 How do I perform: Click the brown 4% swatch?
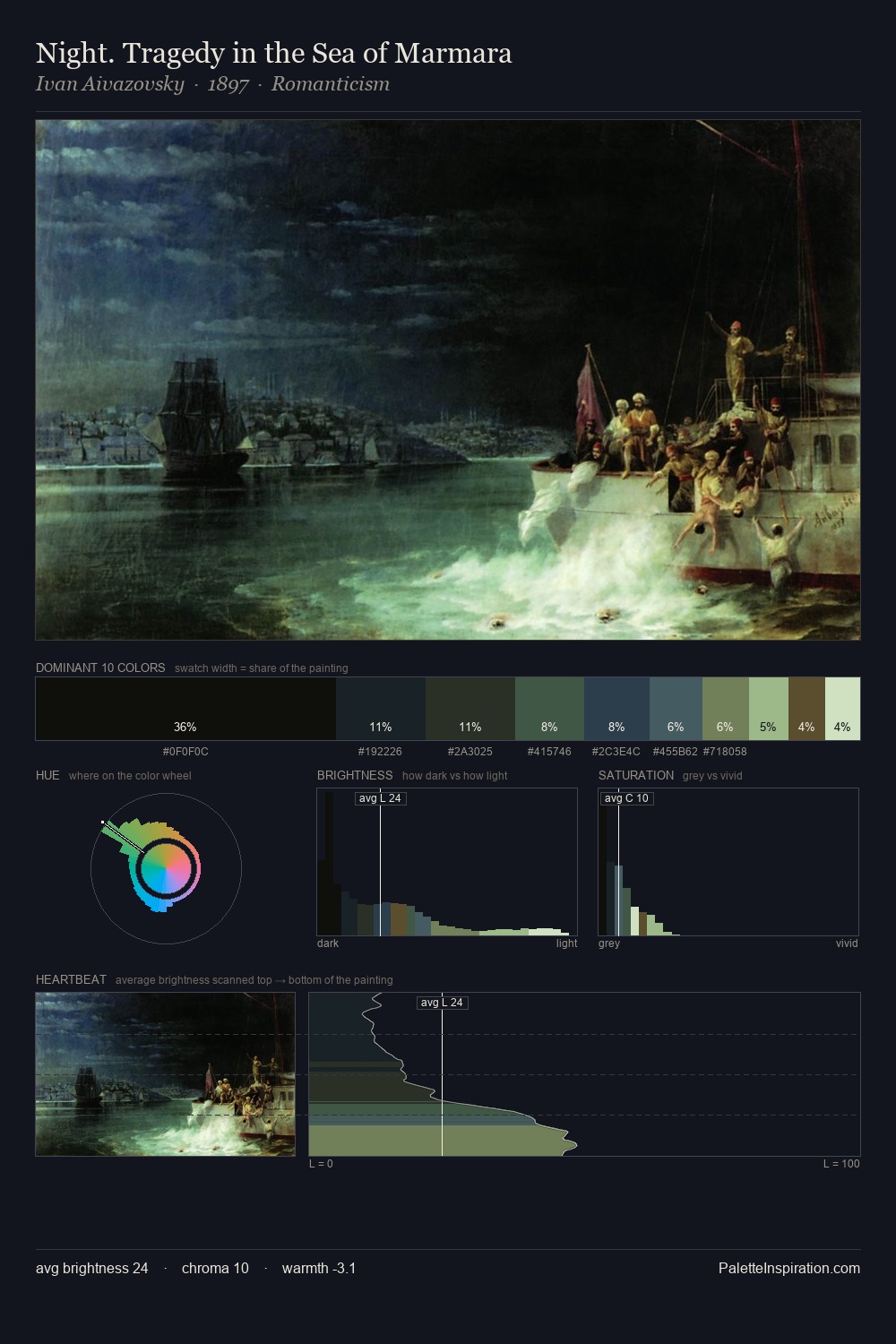[x=806, y=709]
